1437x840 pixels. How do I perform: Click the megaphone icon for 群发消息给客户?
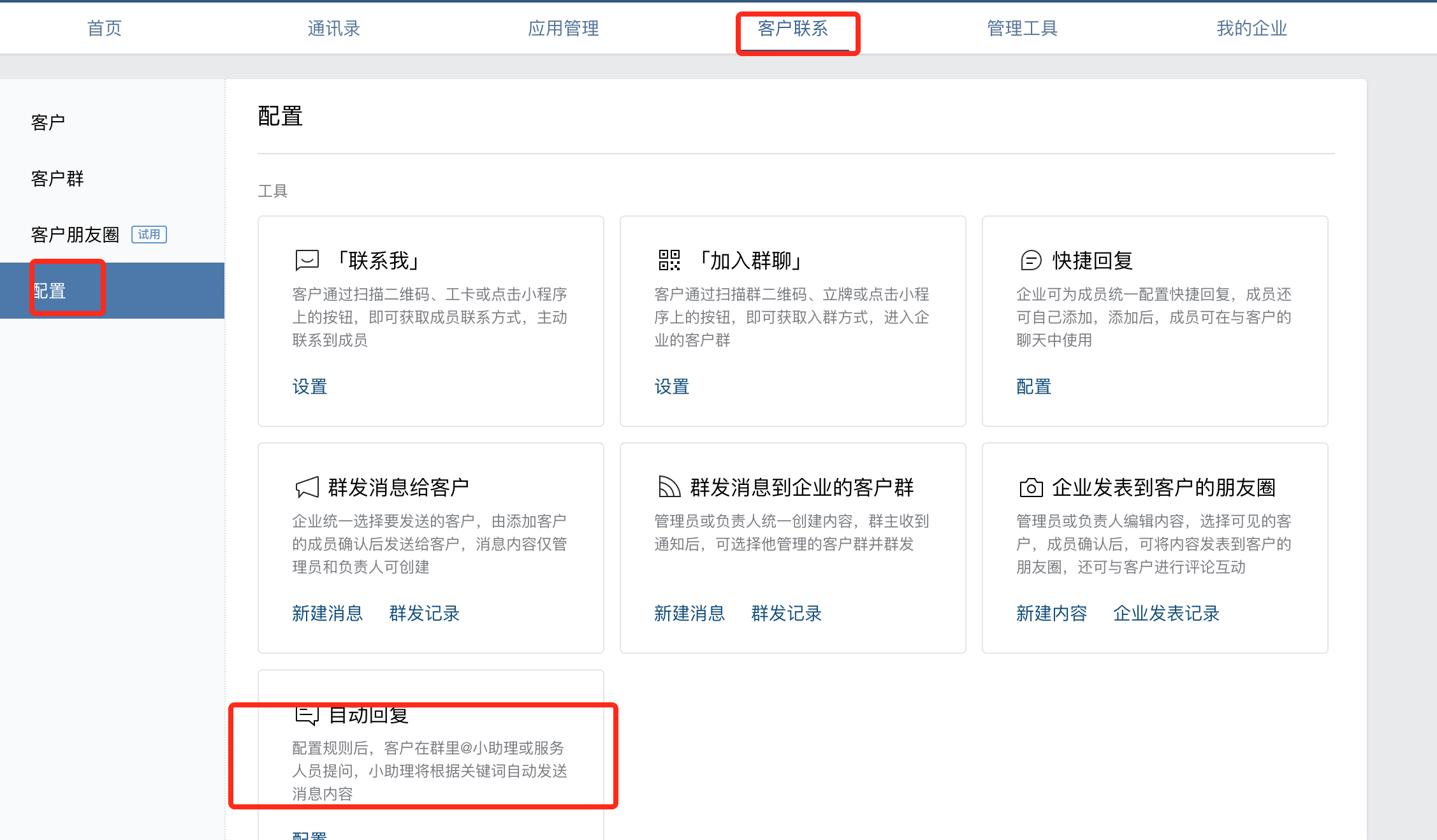307,488
